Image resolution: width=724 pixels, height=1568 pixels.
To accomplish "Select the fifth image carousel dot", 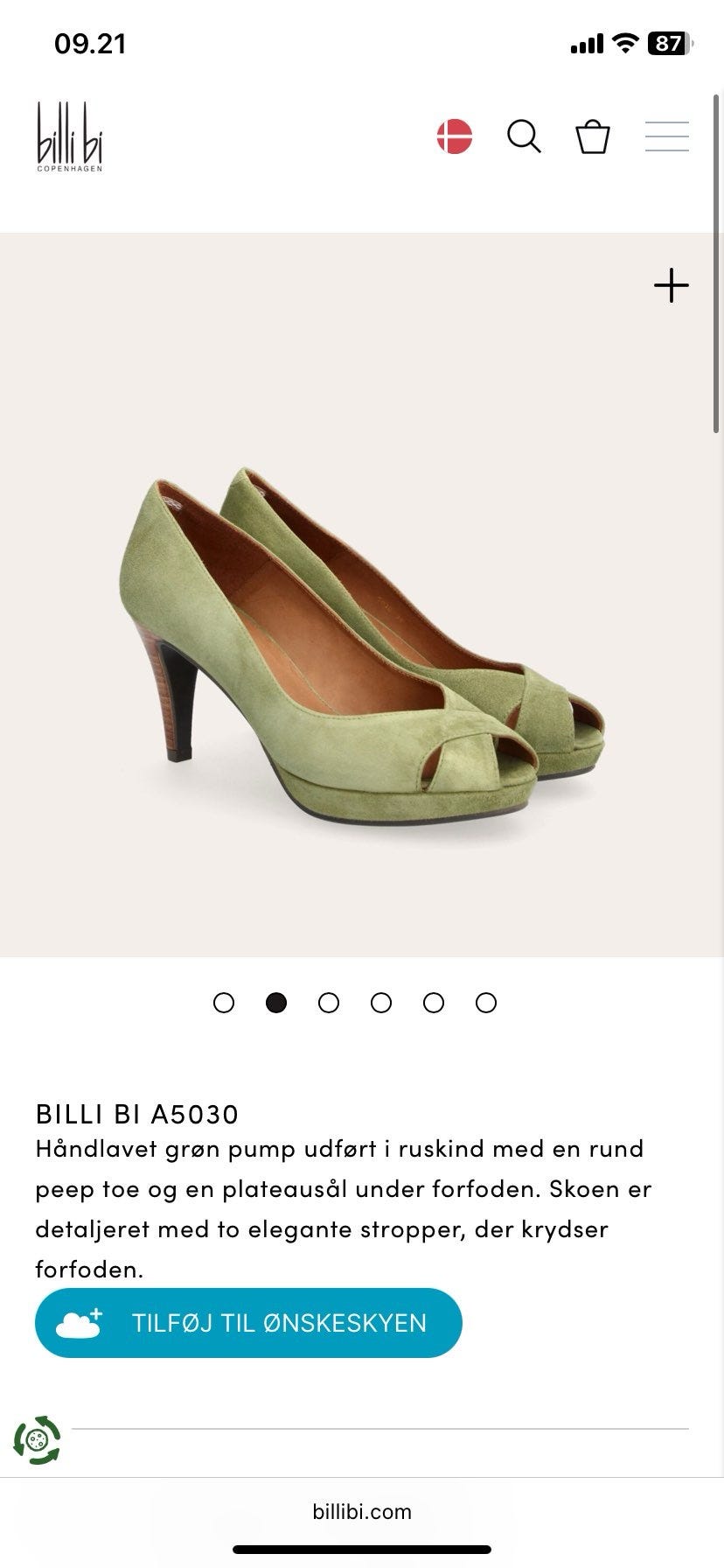I will (x=434, y=1003).
